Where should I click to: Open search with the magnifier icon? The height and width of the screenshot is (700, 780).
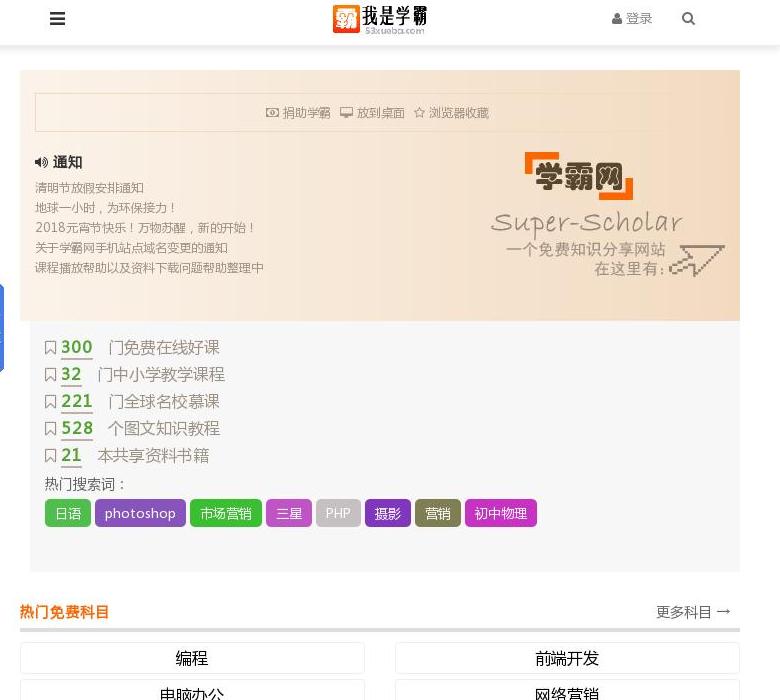click(x=688, y=18)
